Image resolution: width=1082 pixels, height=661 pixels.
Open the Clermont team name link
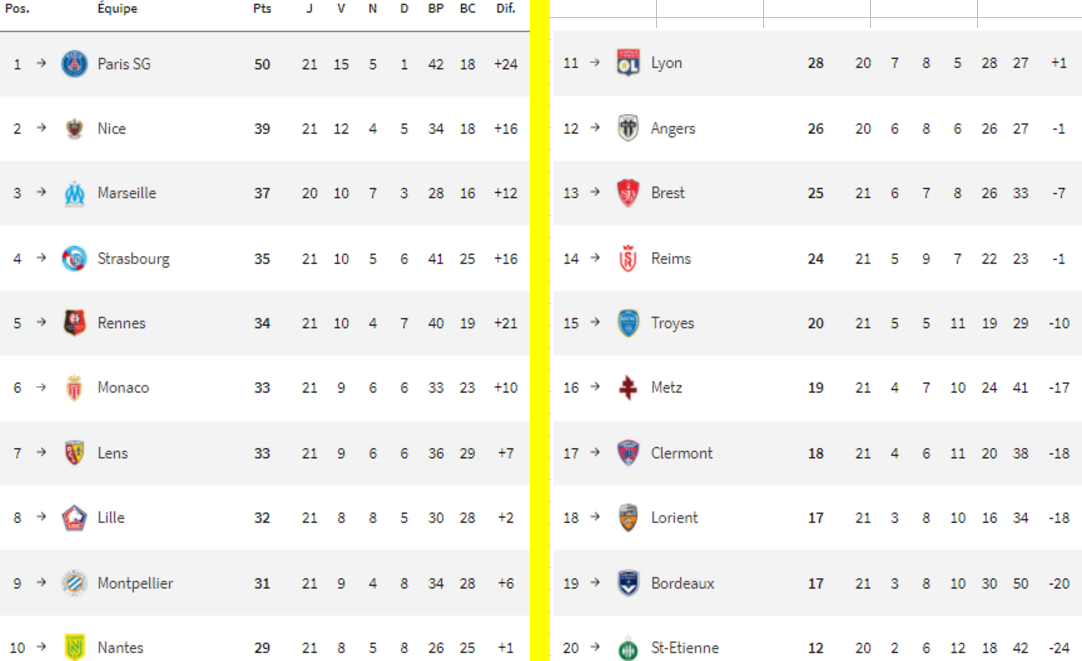pos(682,453)
